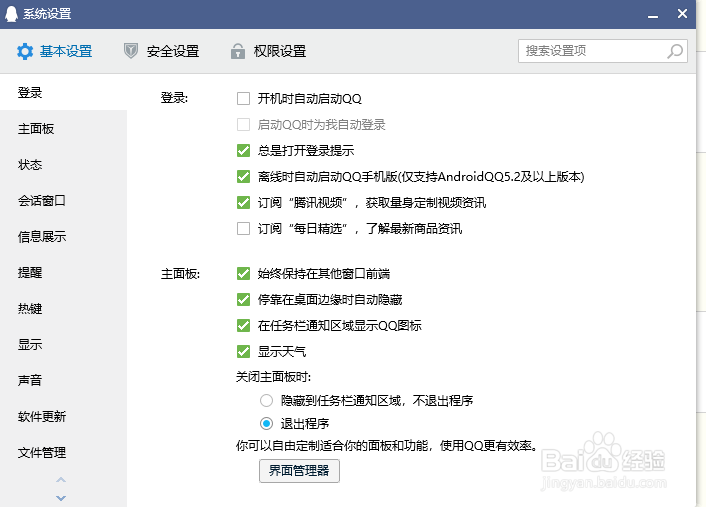Switch to 权限设置 tab
Screen dimensions: 706x507
pos(268,51)
